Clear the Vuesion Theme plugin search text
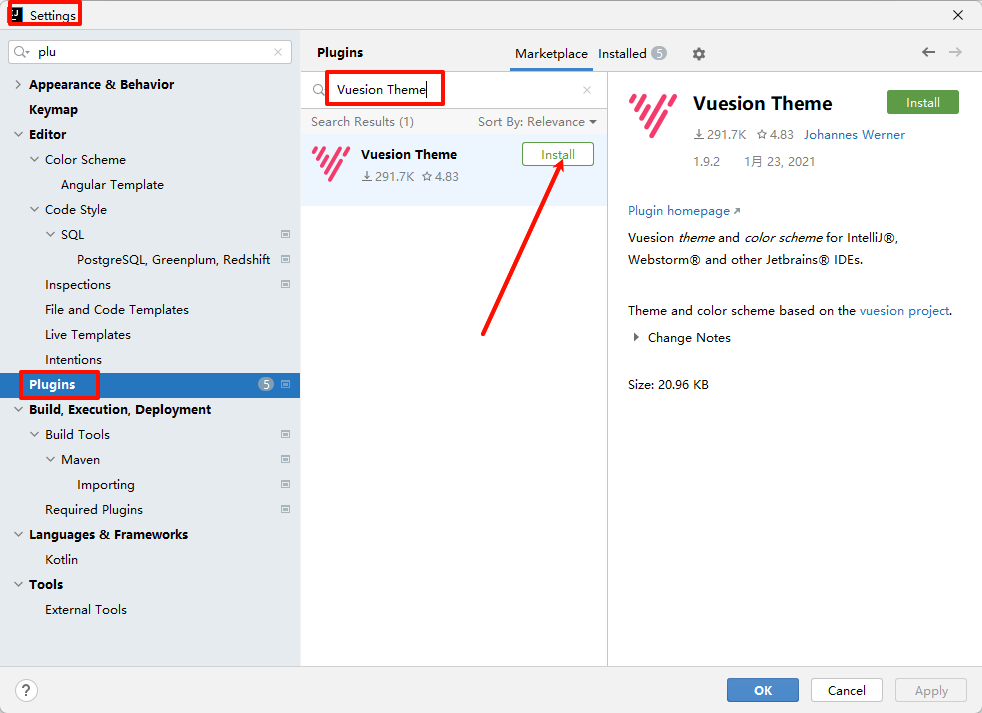The width and height of the screenshot is (982, 713). [587, 90]
